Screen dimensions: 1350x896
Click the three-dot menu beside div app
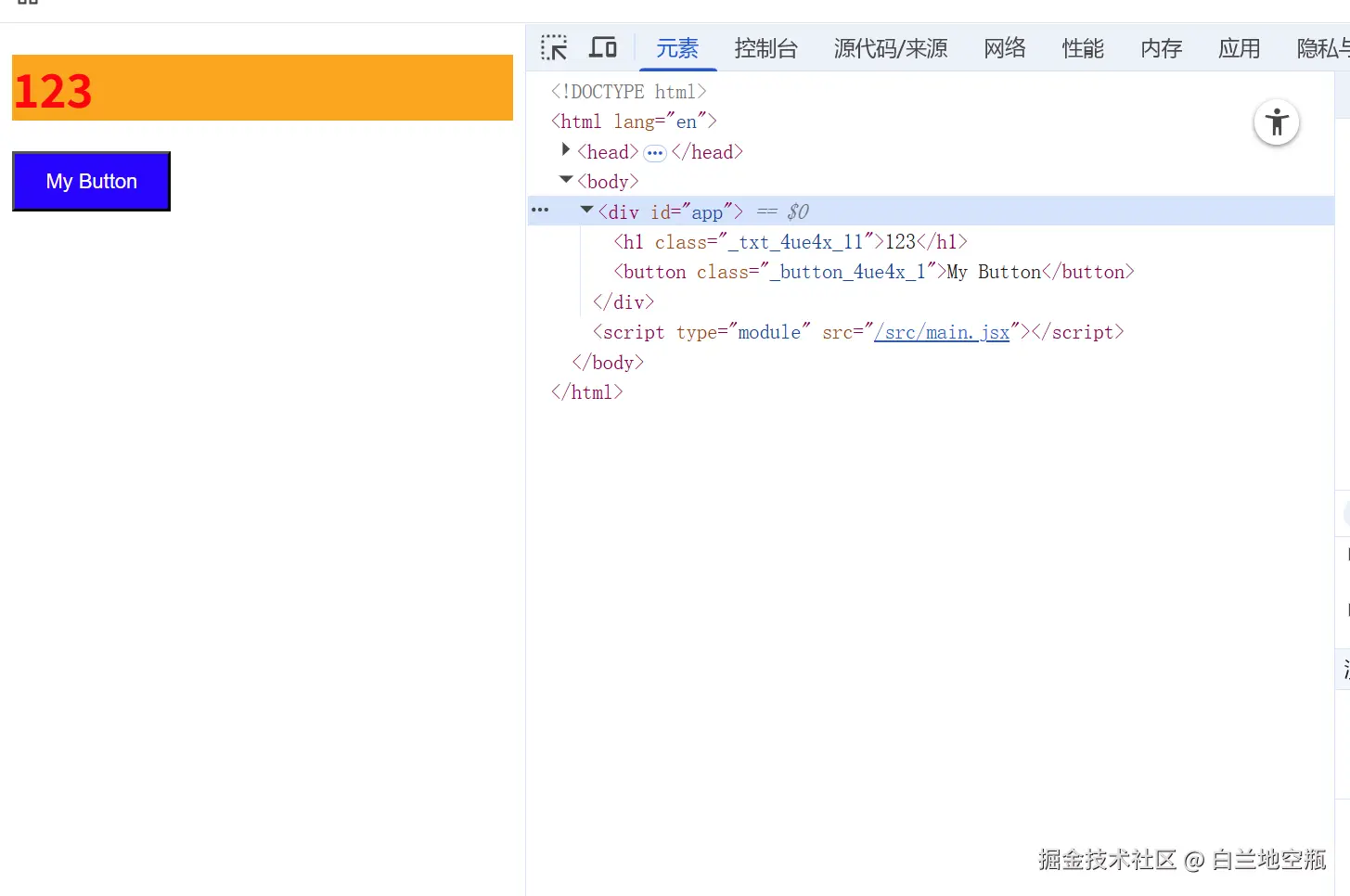pos(540,211)
